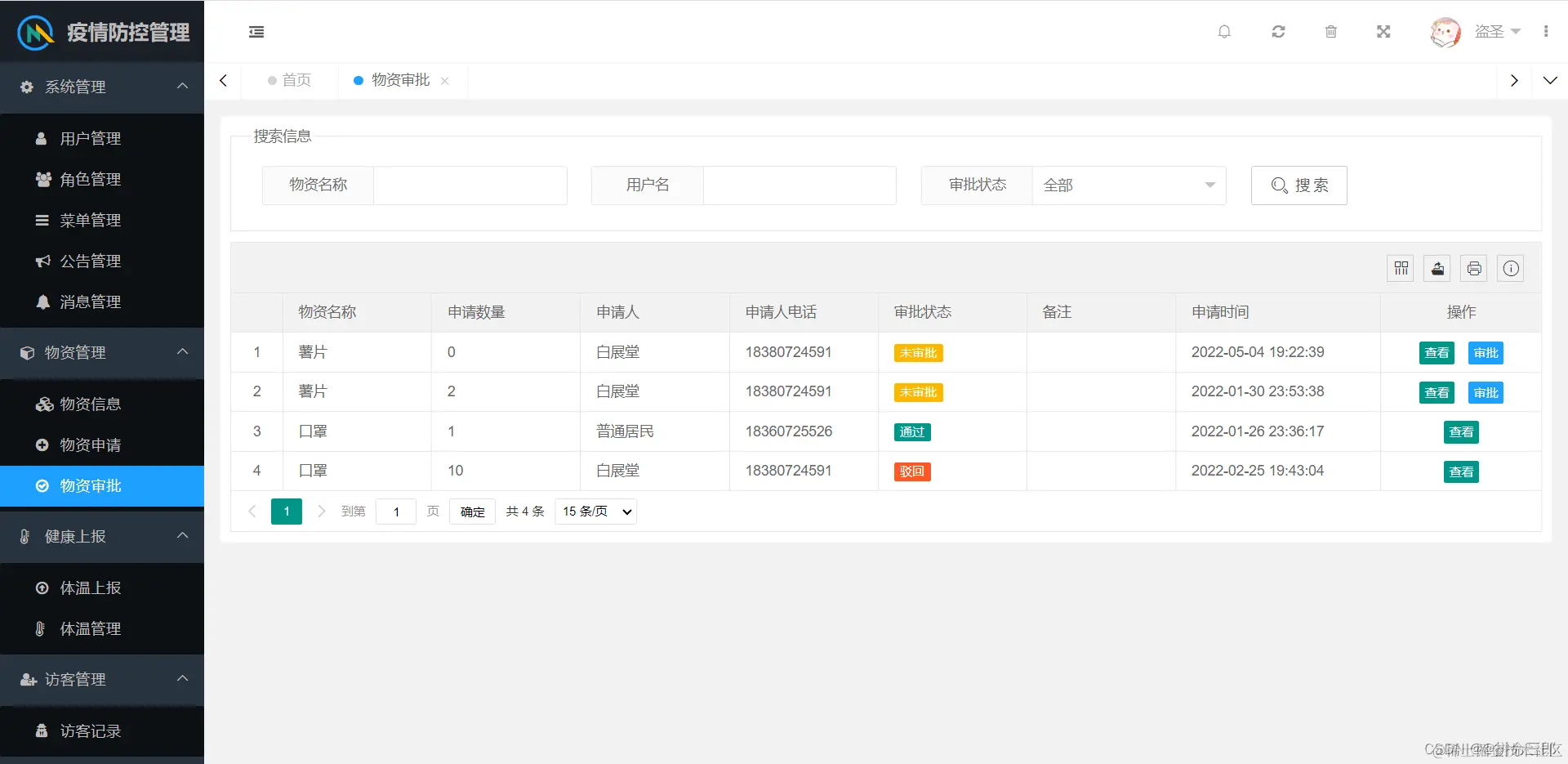Click the table export icon
The width and height of the screenshot is (1568, 764).
(1437, 268)
